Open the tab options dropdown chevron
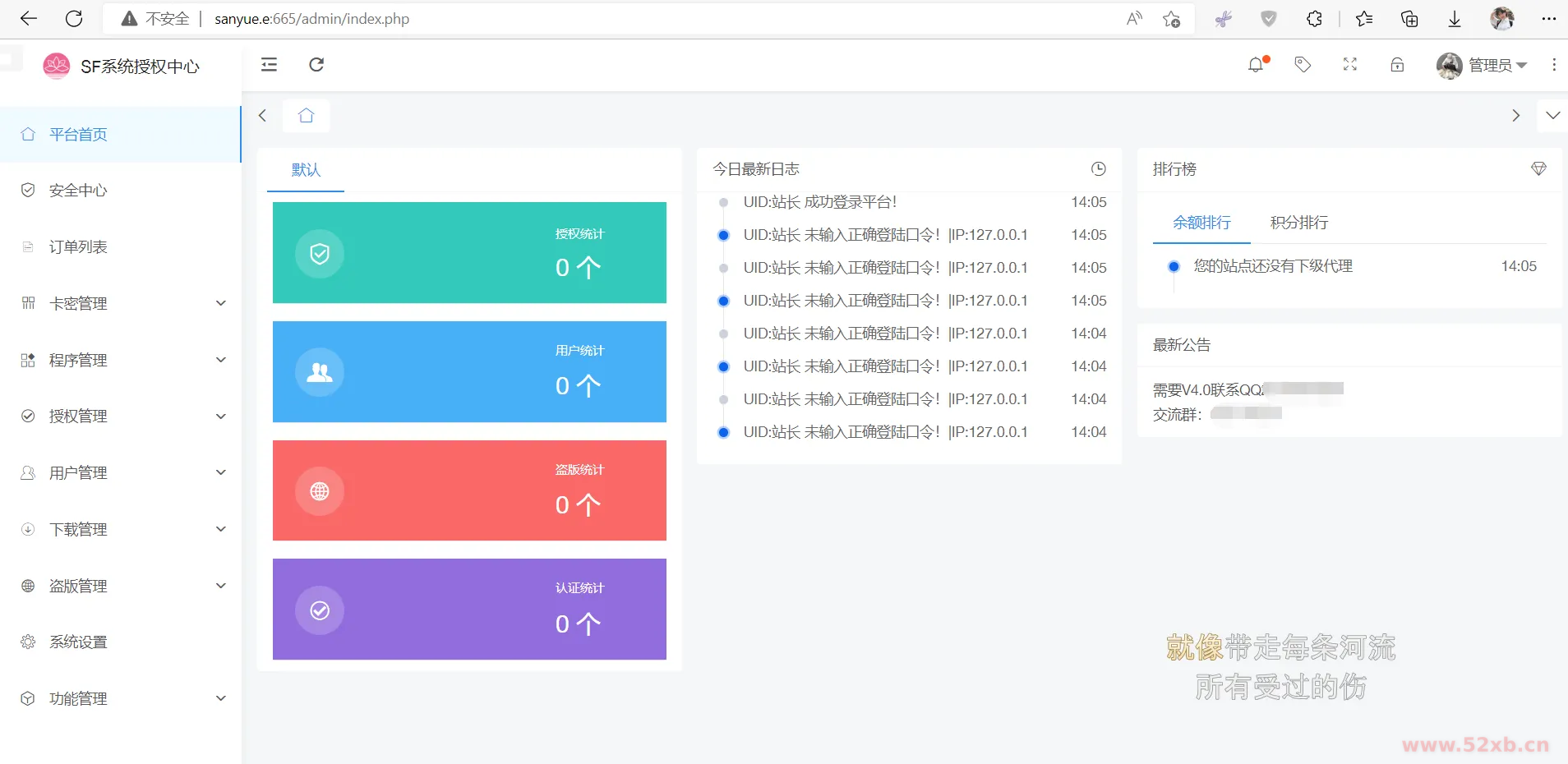 coord(1552,116)
